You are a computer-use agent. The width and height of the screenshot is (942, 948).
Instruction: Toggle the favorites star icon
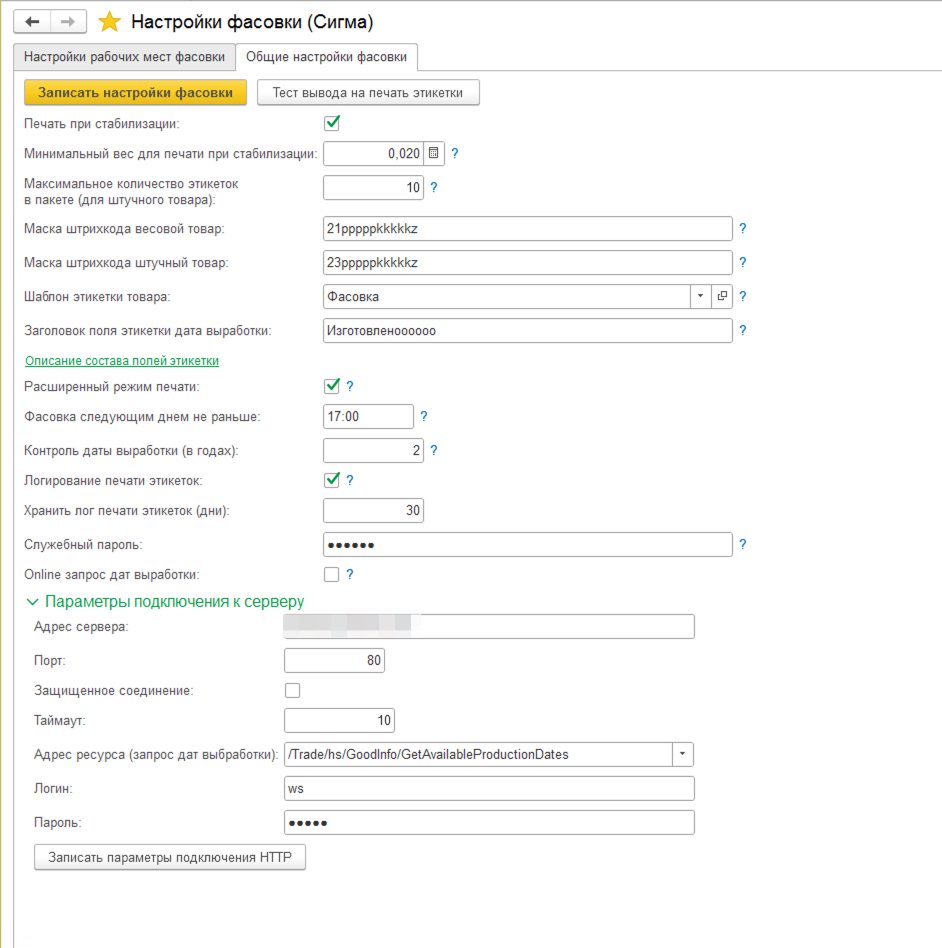tap(110, 22)
